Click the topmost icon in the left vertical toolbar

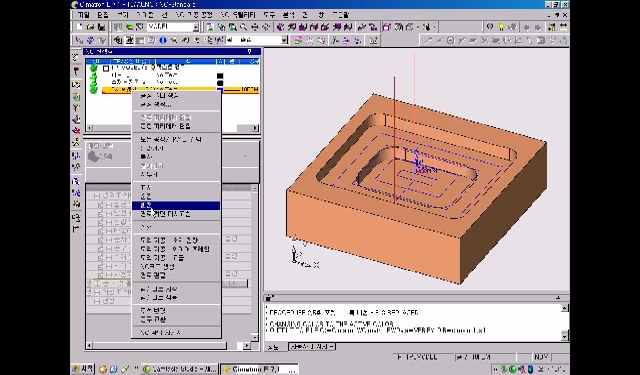tap(76, 57)
